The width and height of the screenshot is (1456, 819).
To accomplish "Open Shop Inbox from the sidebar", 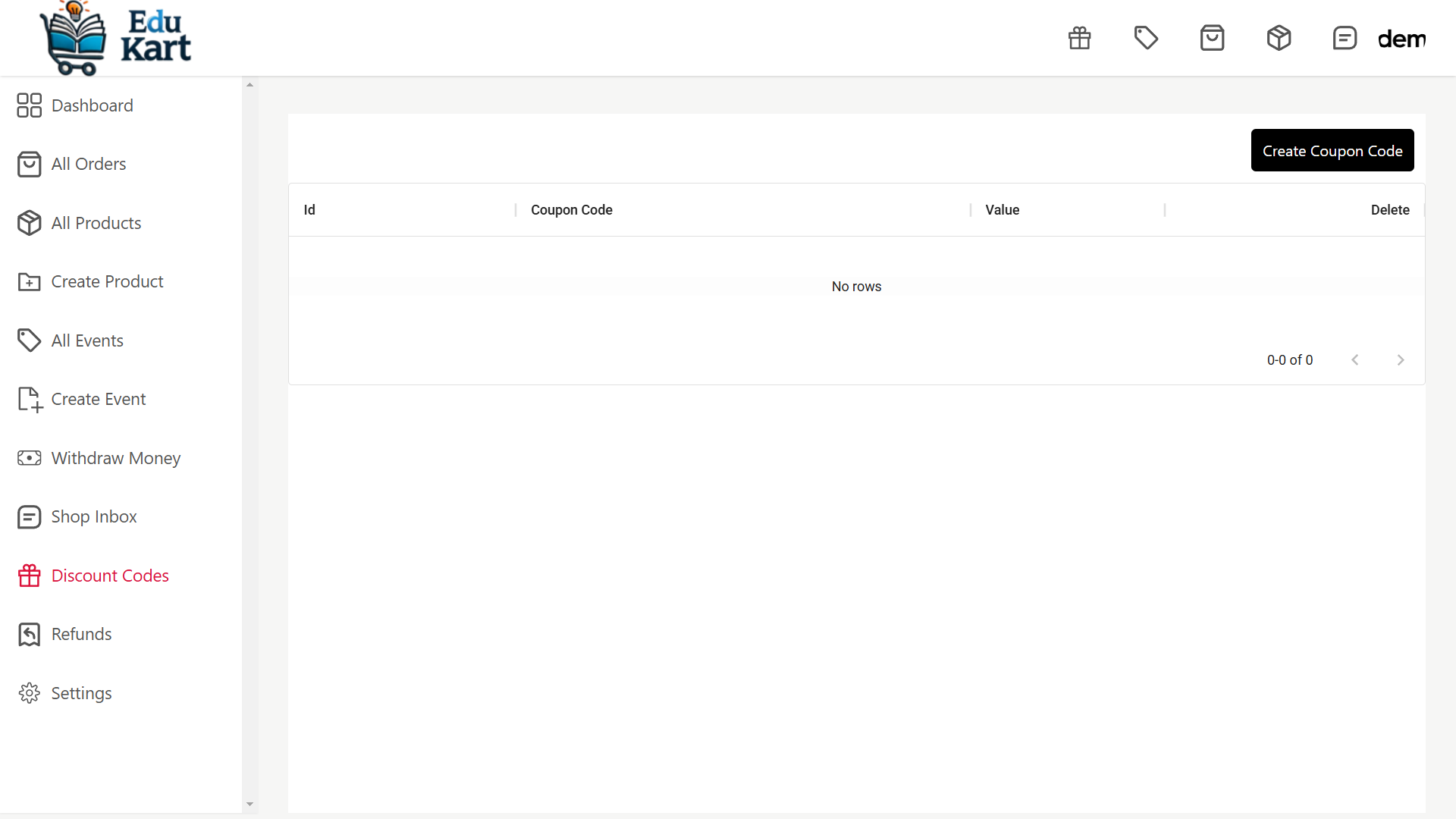I will 94,516.
